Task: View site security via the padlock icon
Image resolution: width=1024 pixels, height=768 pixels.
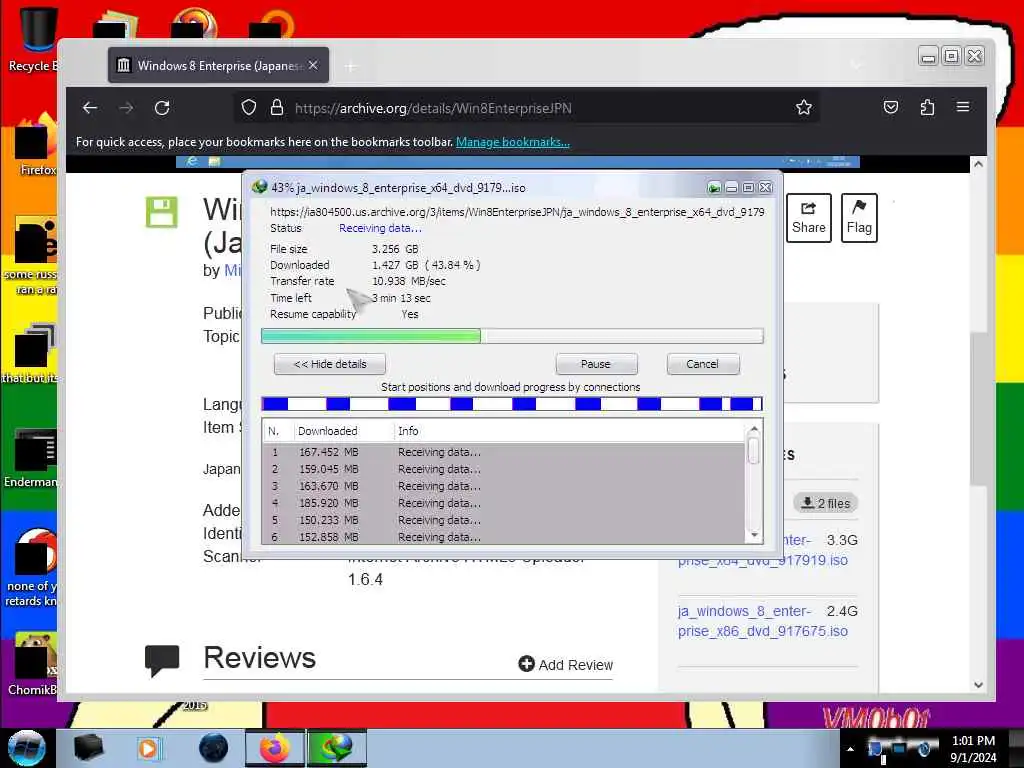Action: coord(277,107)
